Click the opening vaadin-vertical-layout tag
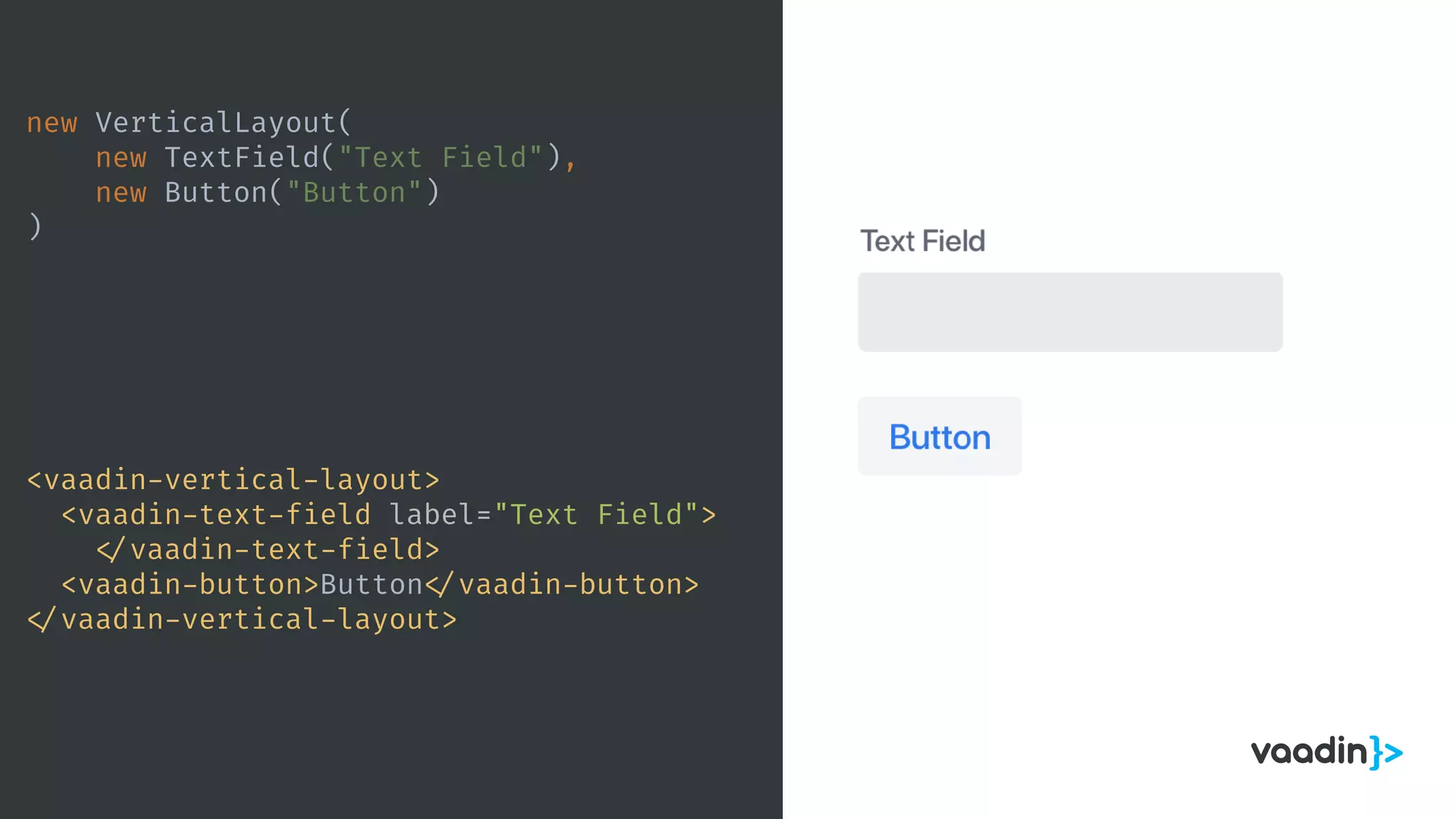The image size is (1456, 819). 233,479
